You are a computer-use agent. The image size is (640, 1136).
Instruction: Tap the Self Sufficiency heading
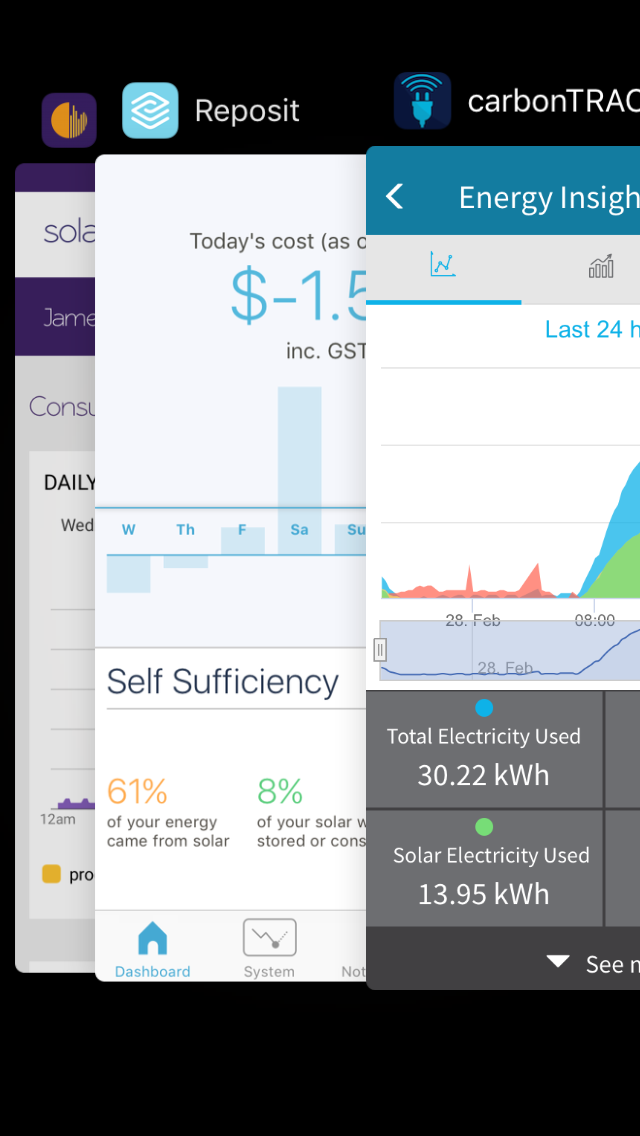point(222,681)
